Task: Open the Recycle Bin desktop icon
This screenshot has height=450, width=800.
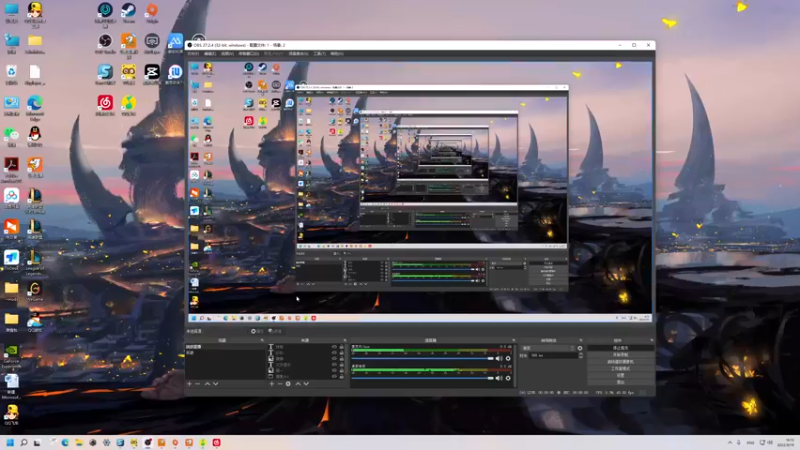Action: (11, 72)
